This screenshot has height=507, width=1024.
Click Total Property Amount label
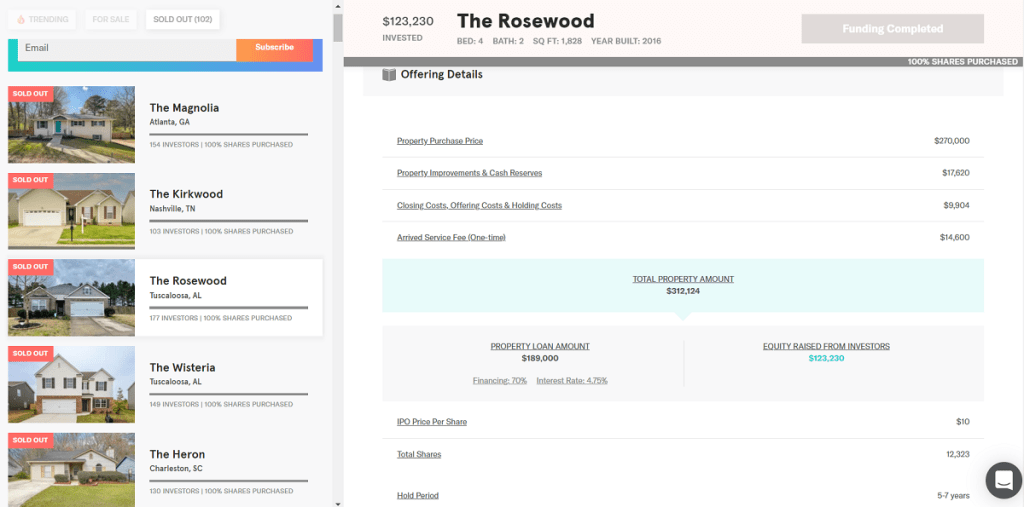683,279
